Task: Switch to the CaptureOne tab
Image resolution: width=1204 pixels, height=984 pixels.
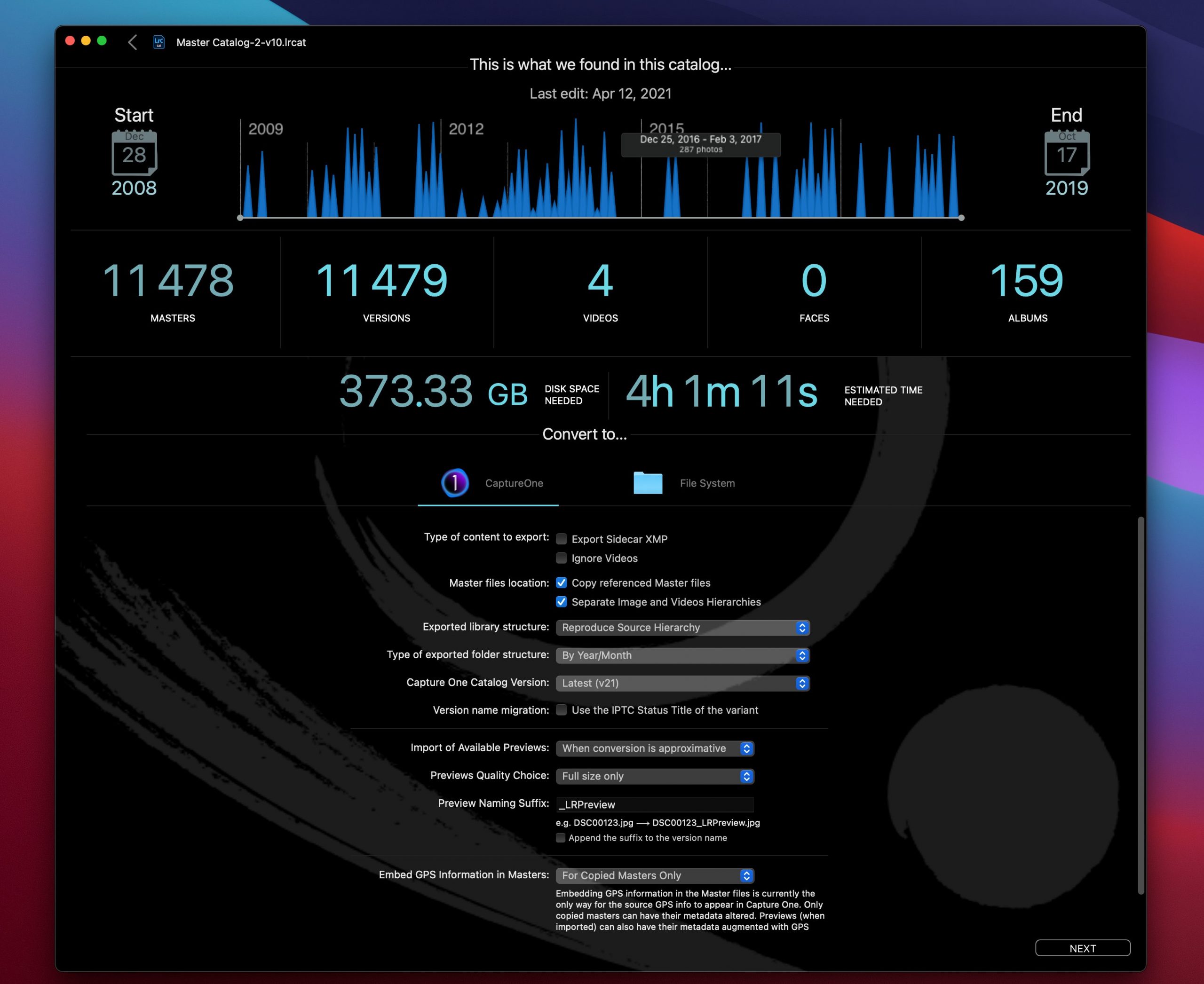Action: [488, 483]
